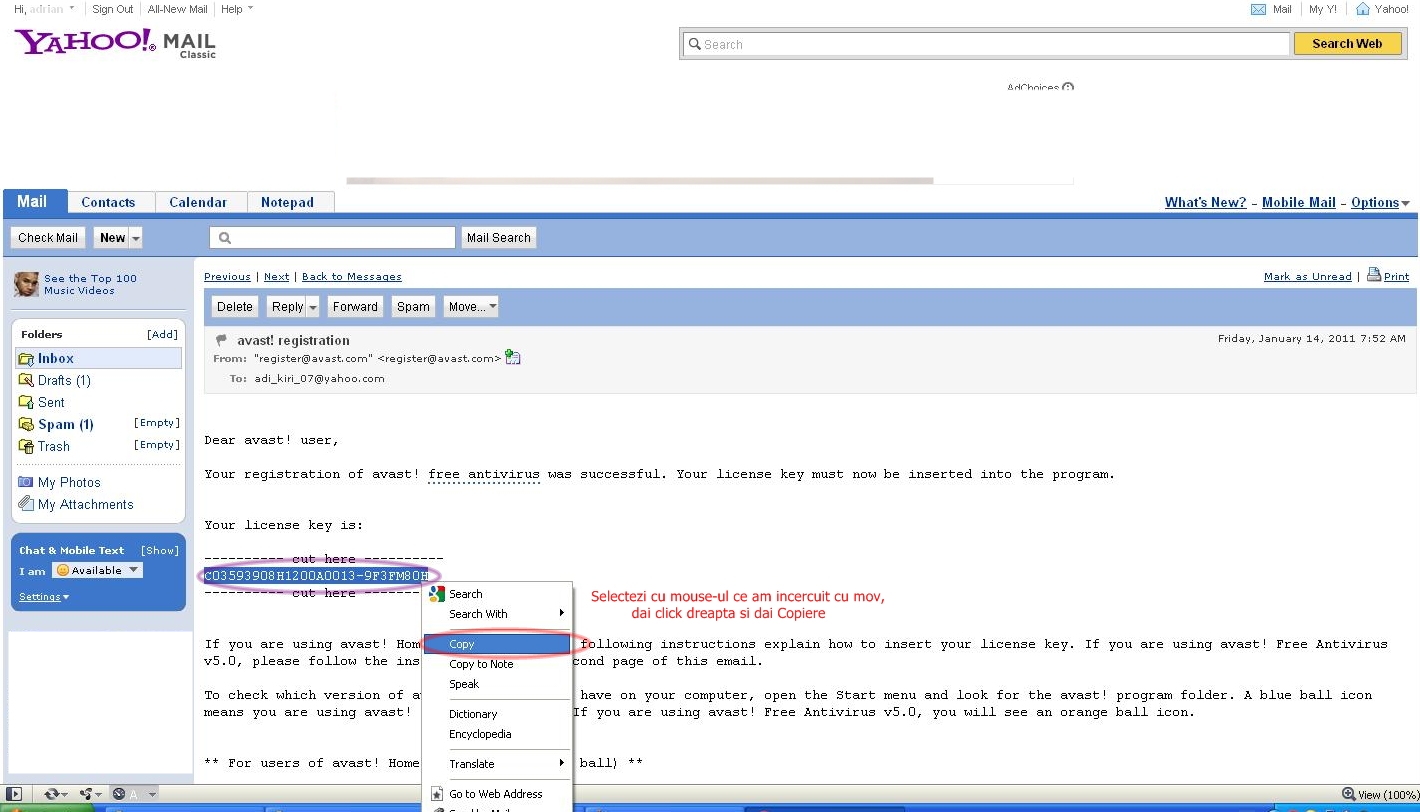Open the Available status dropdown
Screen dimensions: 1420x812
(97, 570)
